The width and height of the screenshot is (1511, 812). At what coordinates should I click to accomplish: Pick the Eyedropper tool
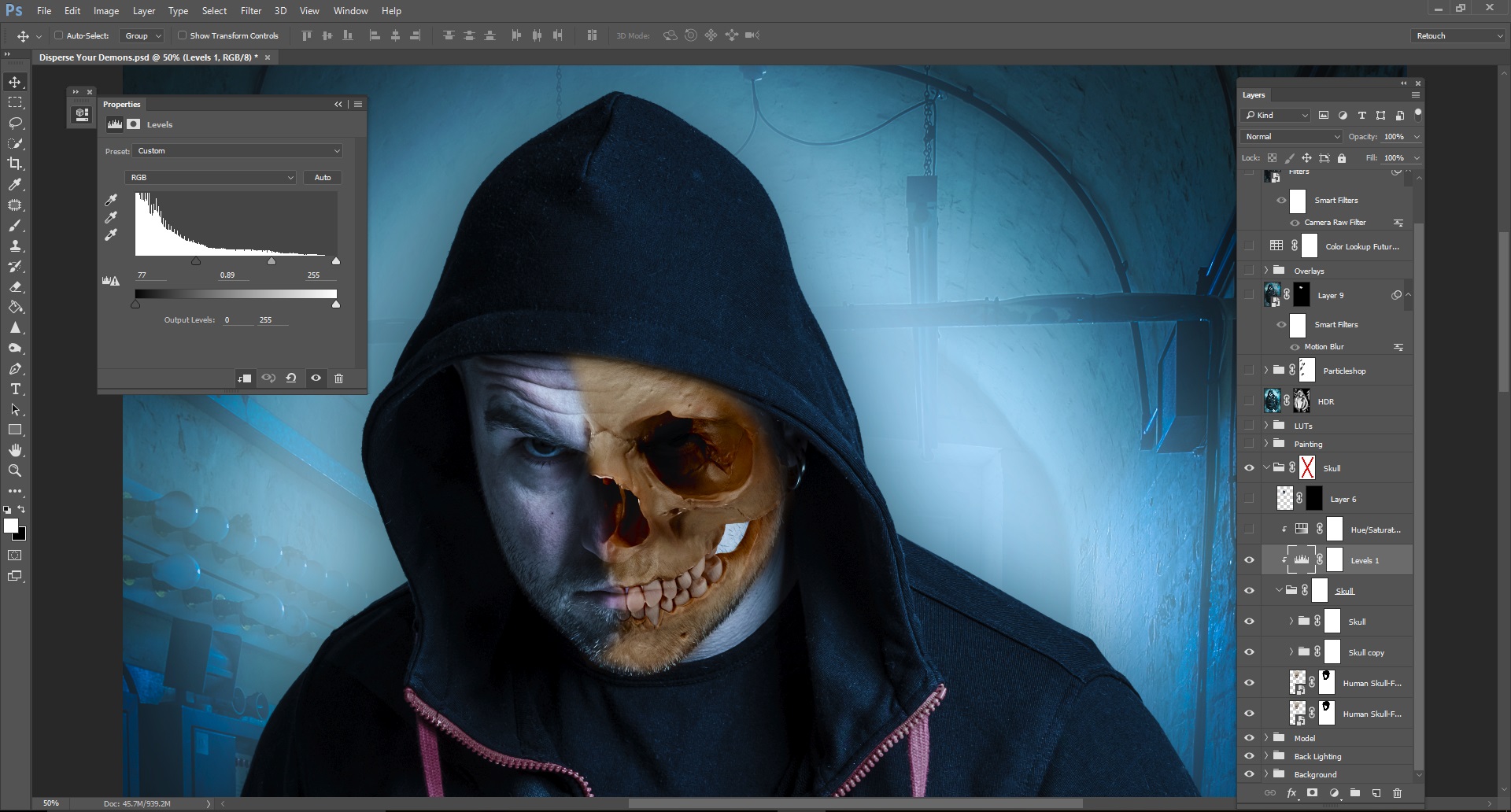(x=15, y=185)
